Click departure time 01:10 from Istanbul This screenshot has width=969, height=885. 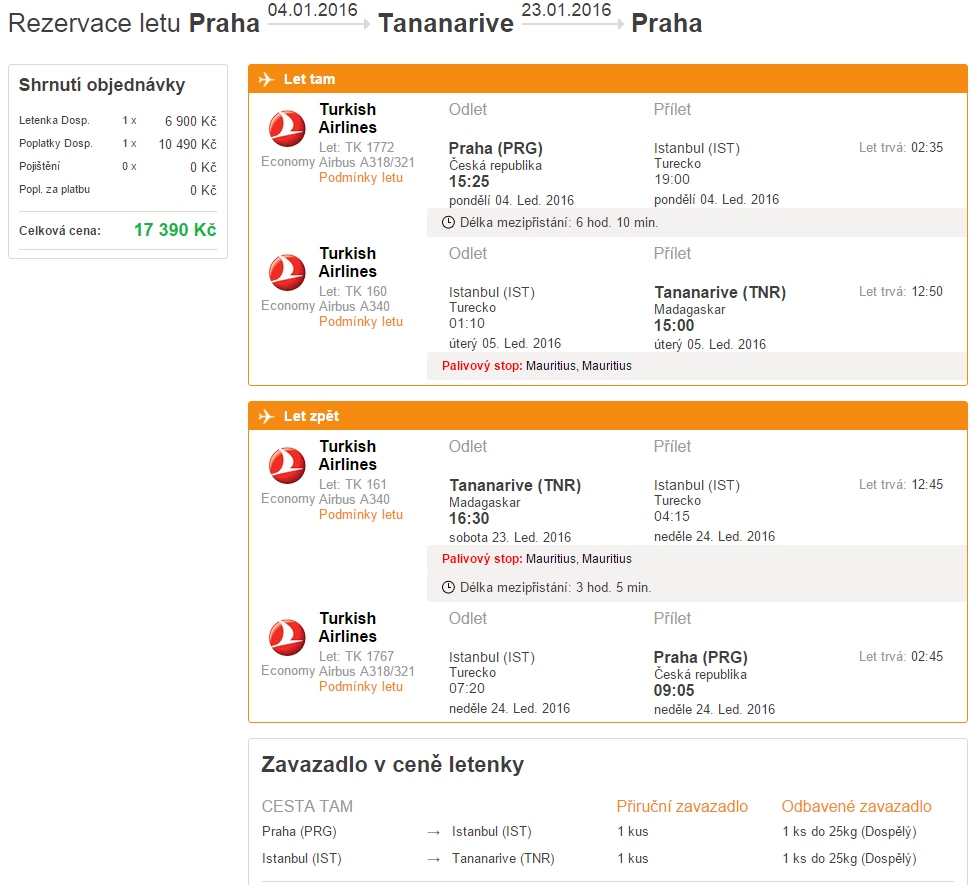467,323
